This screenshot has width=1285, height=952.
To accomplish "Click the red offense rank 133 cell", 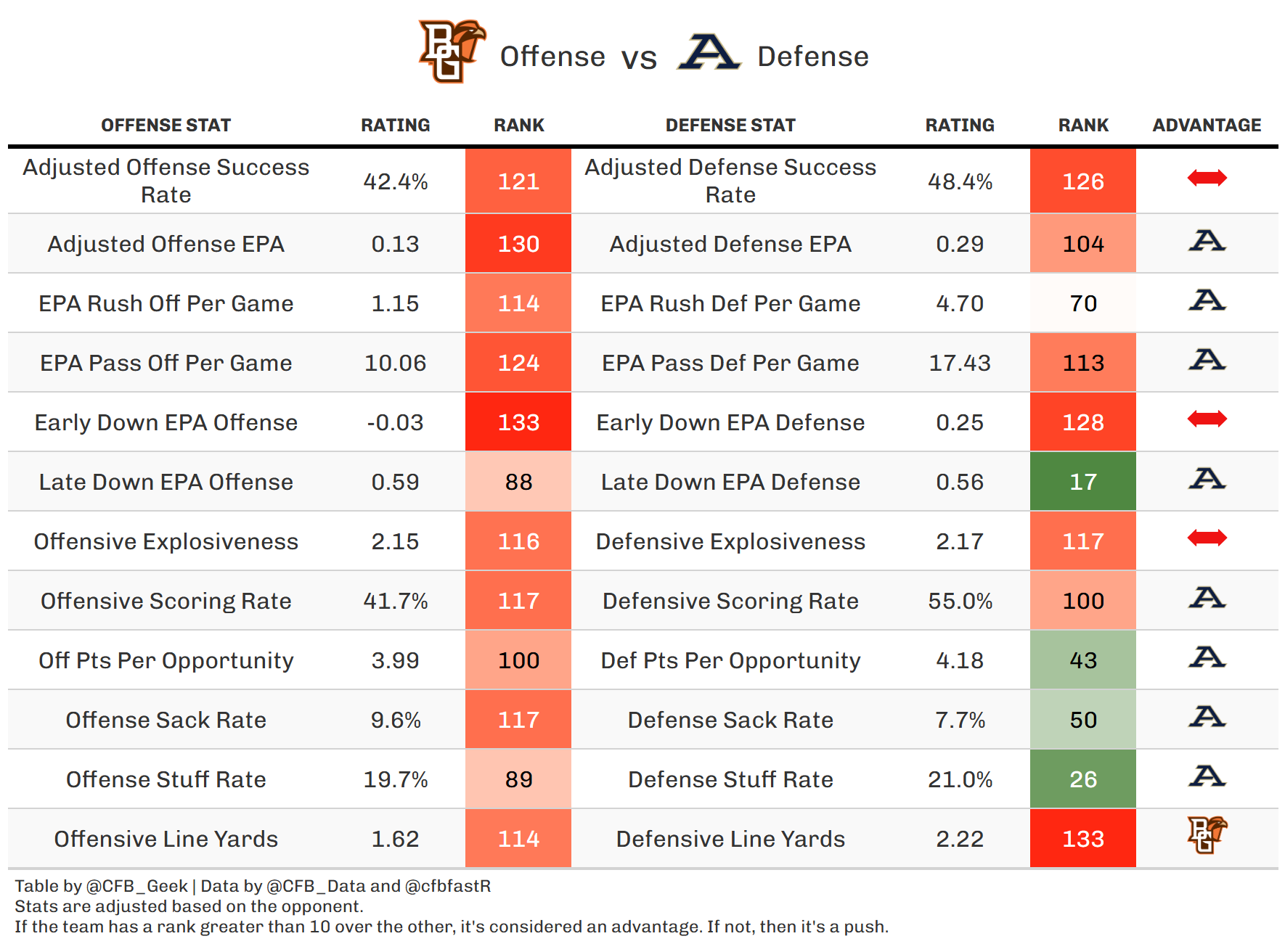I will click(x=518, y=422).
